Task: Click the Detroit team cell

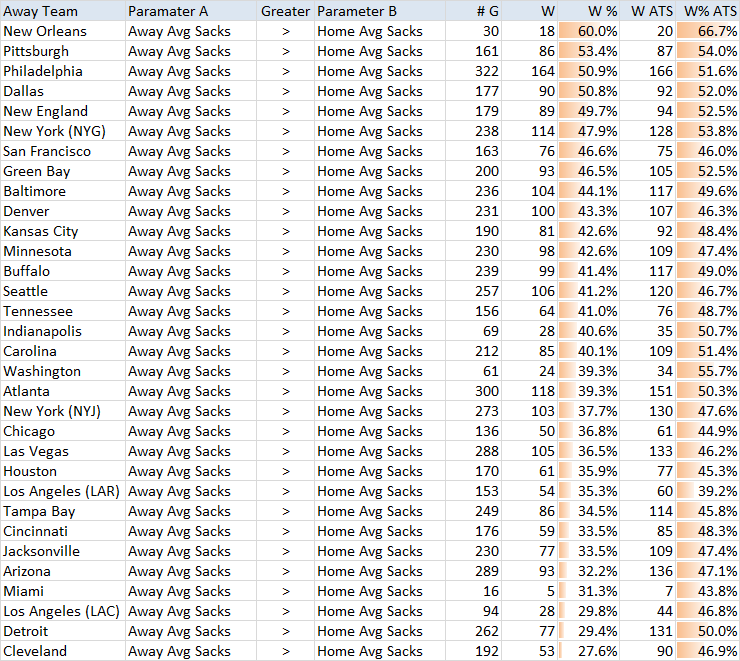Action: [x=62, y=631]
